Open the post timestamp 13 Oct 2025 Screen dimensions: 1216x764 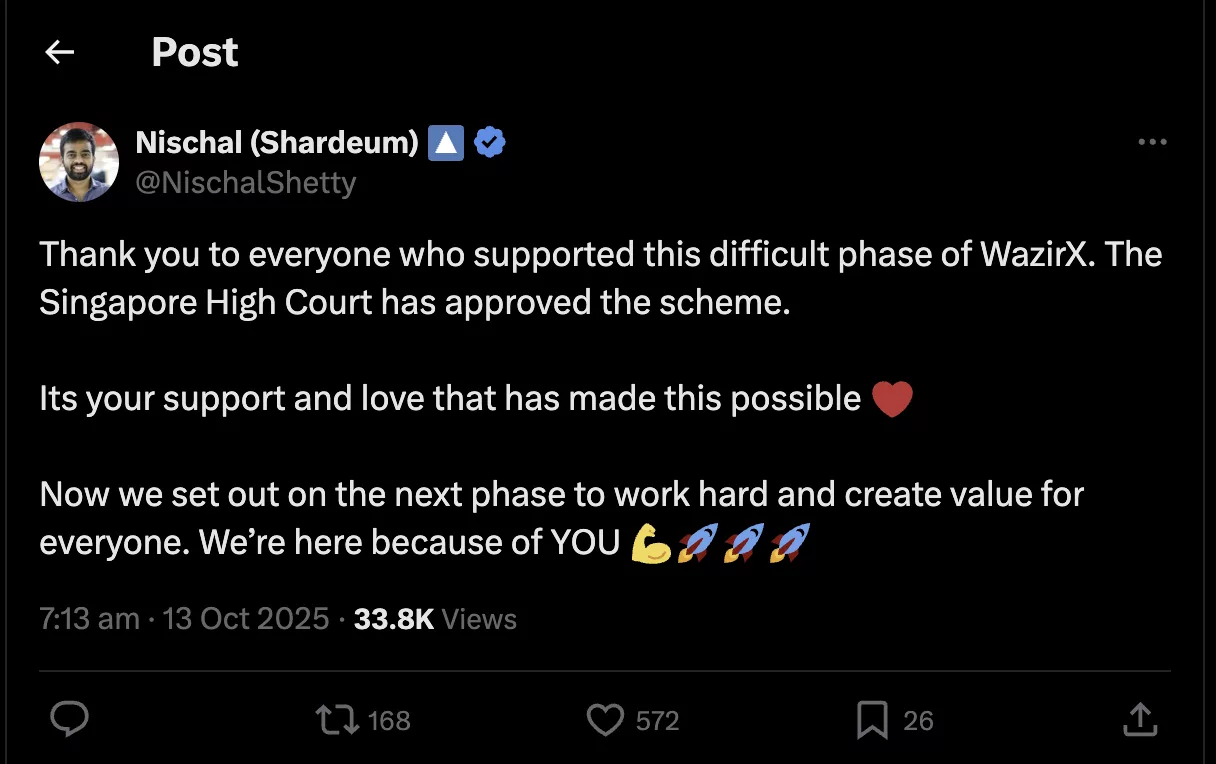[245, 618]
